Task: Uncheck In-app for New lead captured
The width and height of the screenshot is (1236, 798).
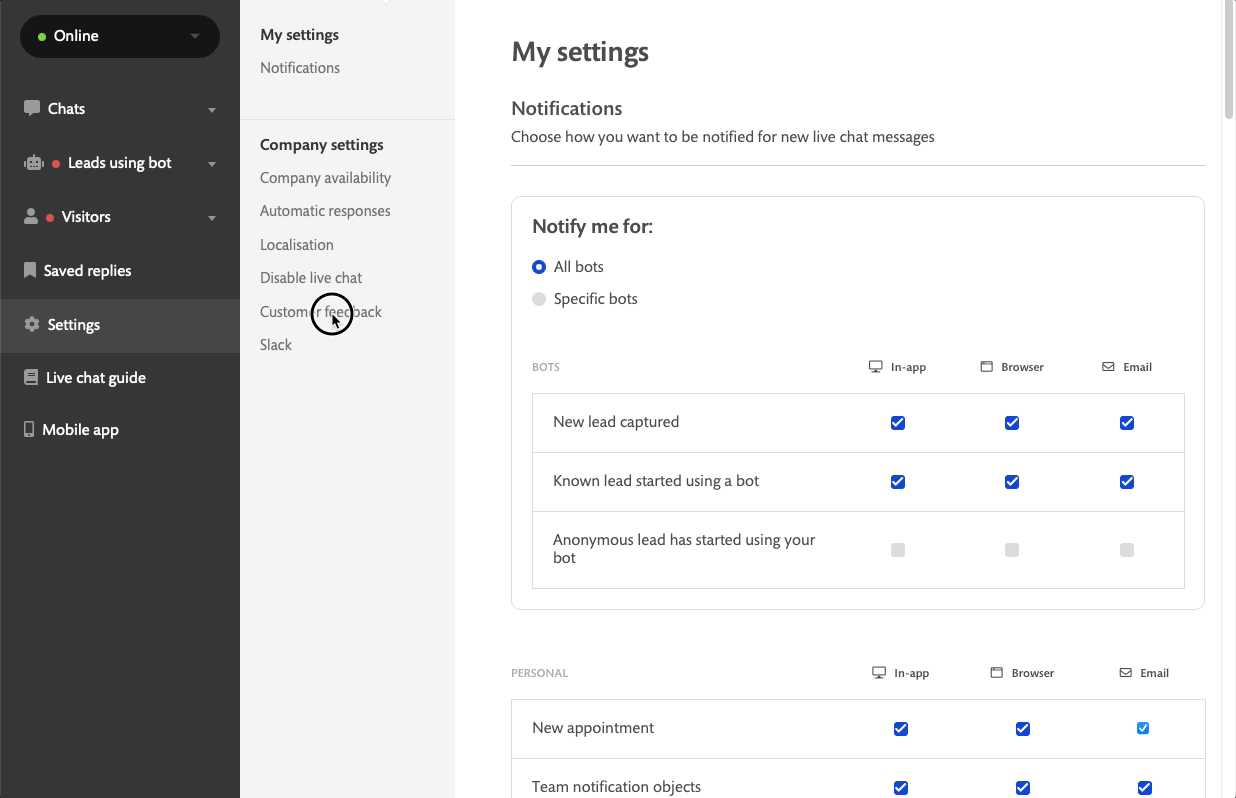Action: tap(898, 423)
